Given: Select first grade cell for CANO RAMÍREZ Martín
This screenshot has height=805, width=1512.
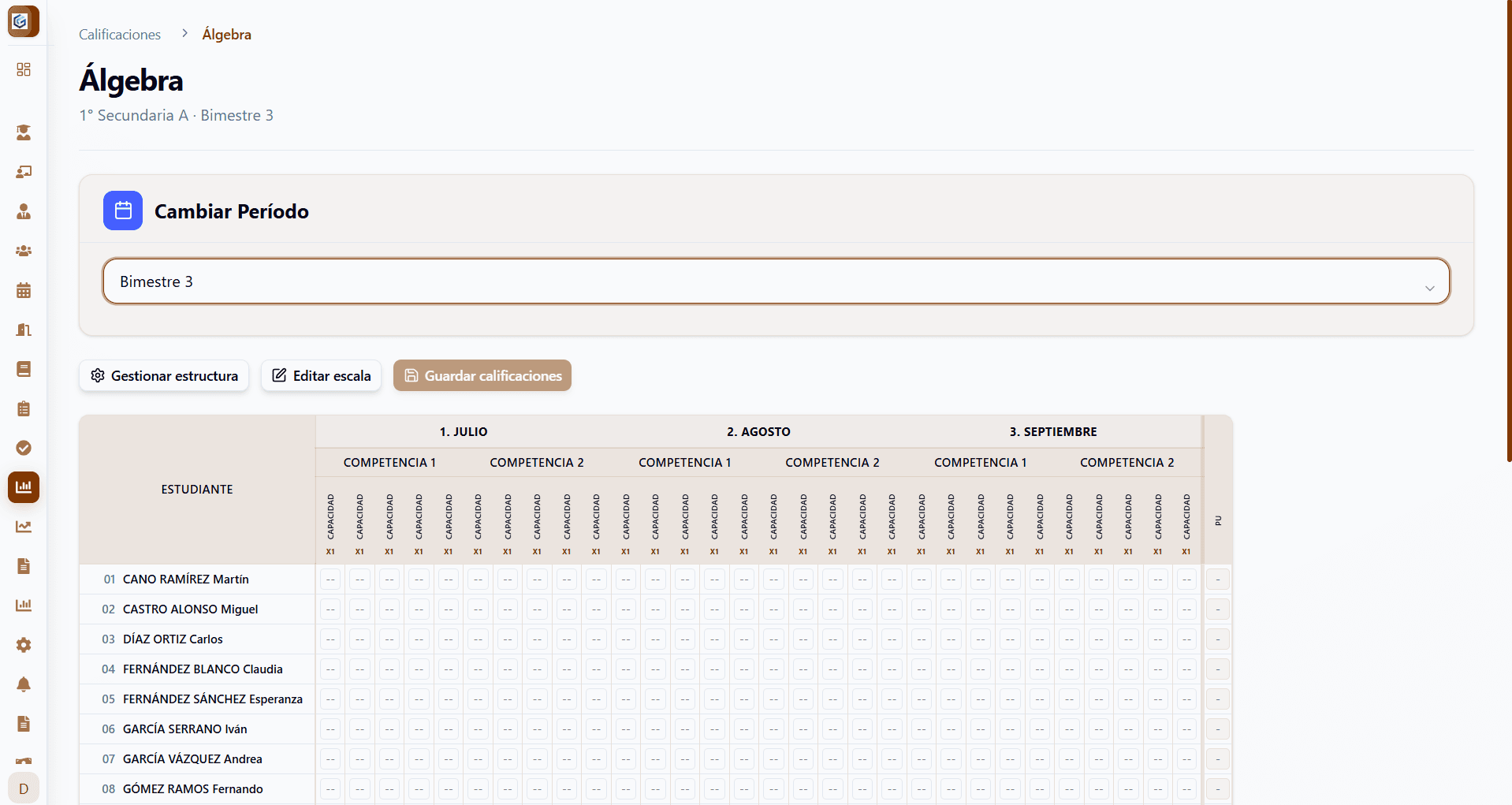Looking at the screenshot, I should tap(330, 580).
